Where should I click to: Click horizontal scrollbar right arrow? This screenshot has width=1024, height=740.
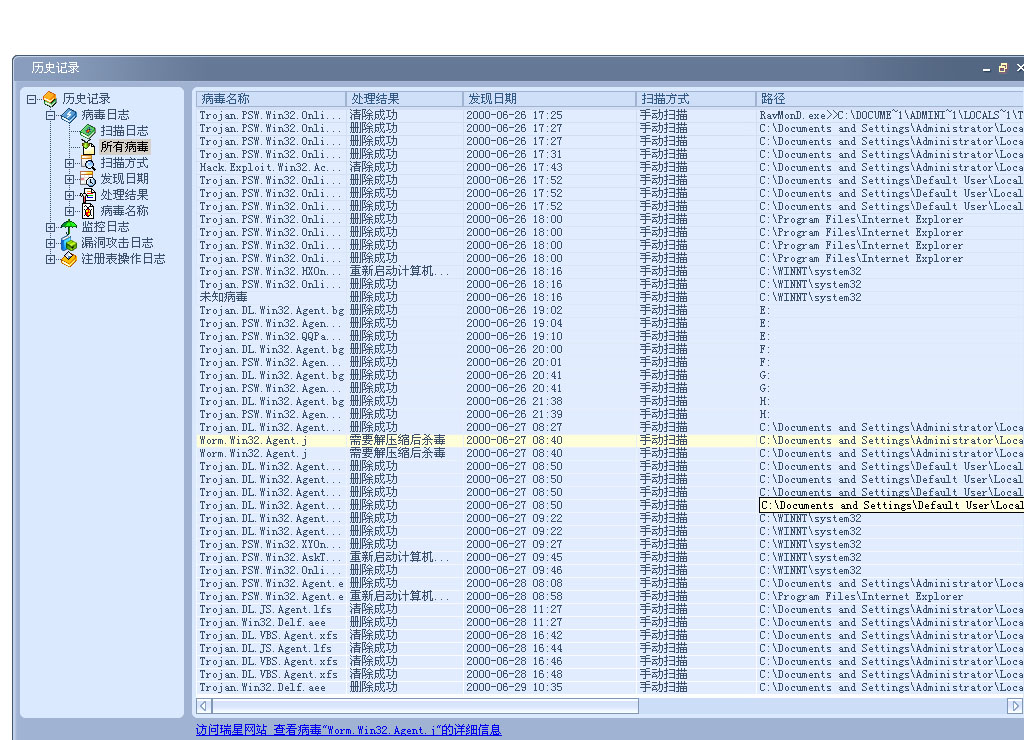tap(1015, 706)
